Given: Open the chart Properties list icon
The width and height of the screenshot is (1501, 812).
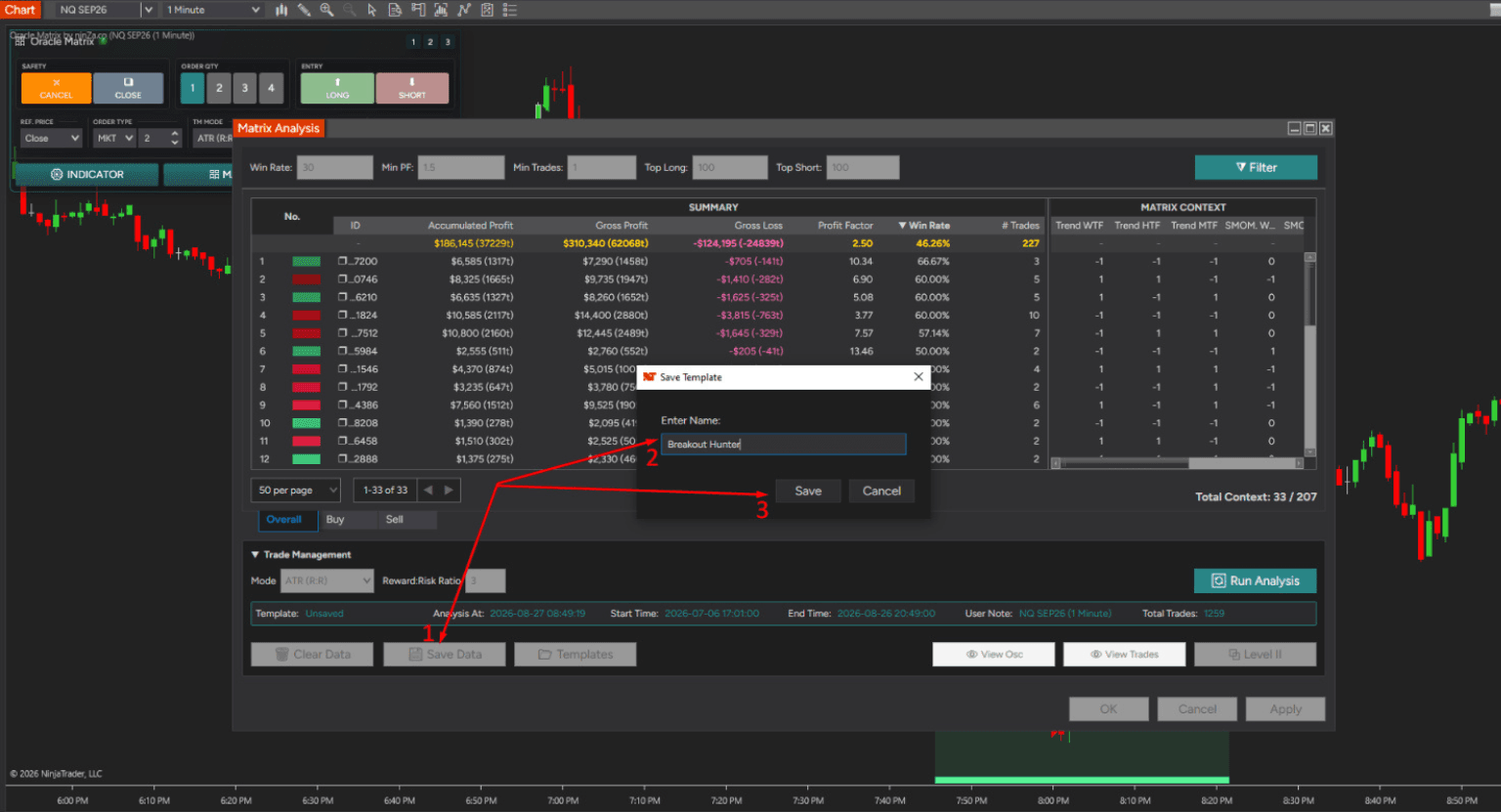Looking at the screenshot, I should [x=509, y=10].
